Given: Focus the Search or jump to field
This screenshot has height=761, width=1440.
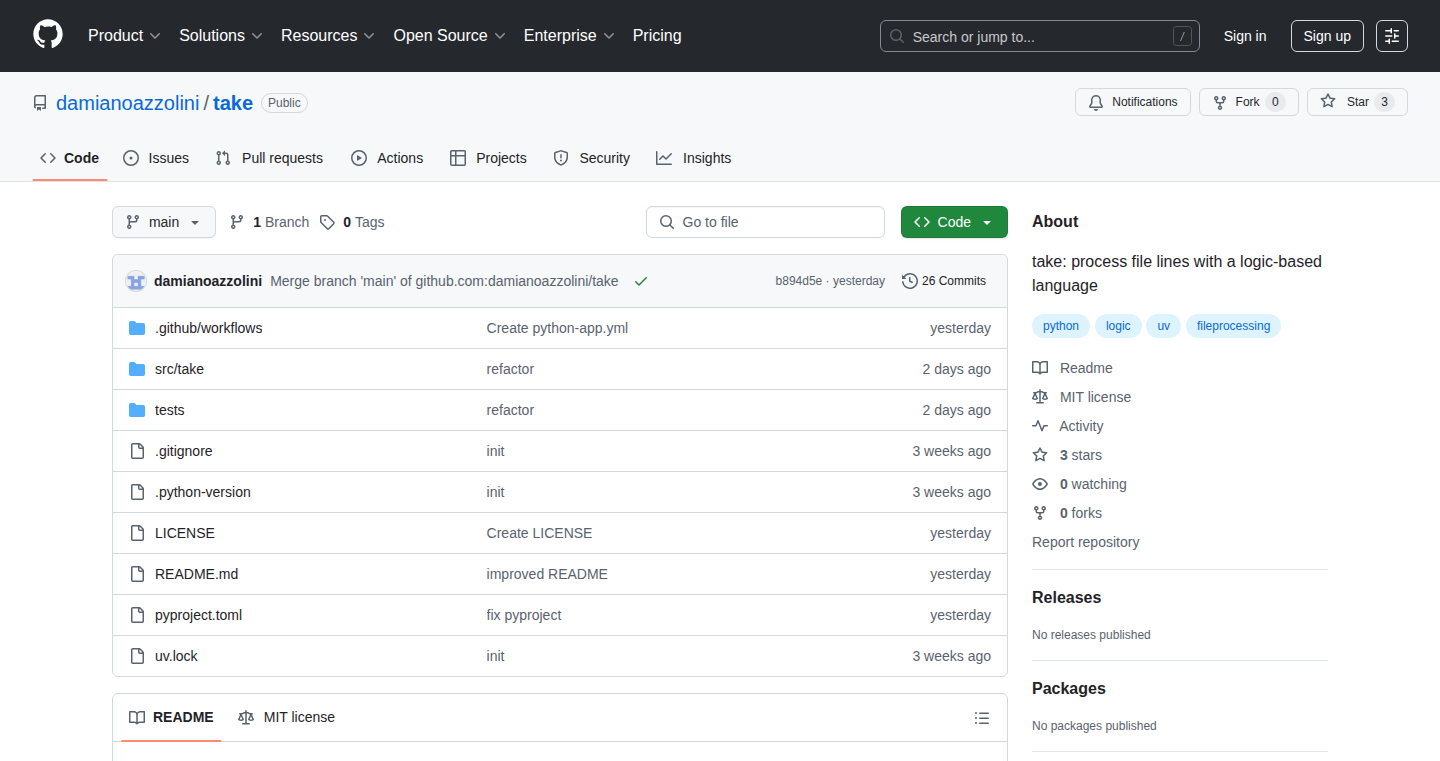Looking at the screenshot, I should [1040, 36].
